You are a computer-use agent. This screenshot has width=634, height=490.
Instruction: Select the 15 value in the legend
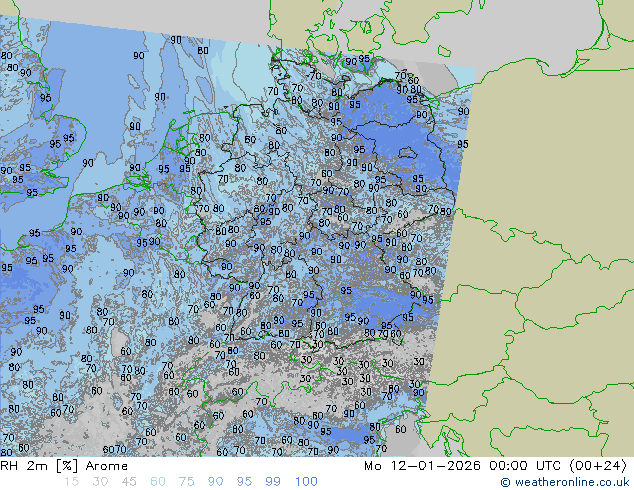tap(71, 482)
